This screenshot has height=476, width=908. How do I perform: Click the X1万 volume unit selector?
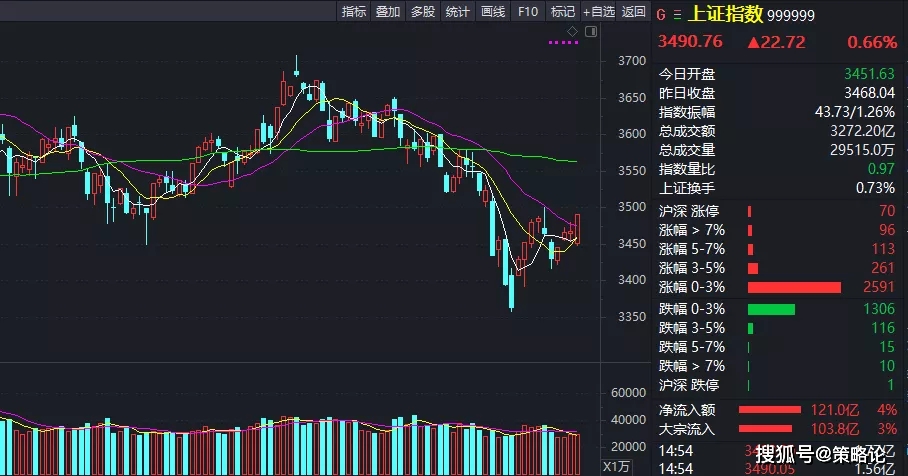616,466
